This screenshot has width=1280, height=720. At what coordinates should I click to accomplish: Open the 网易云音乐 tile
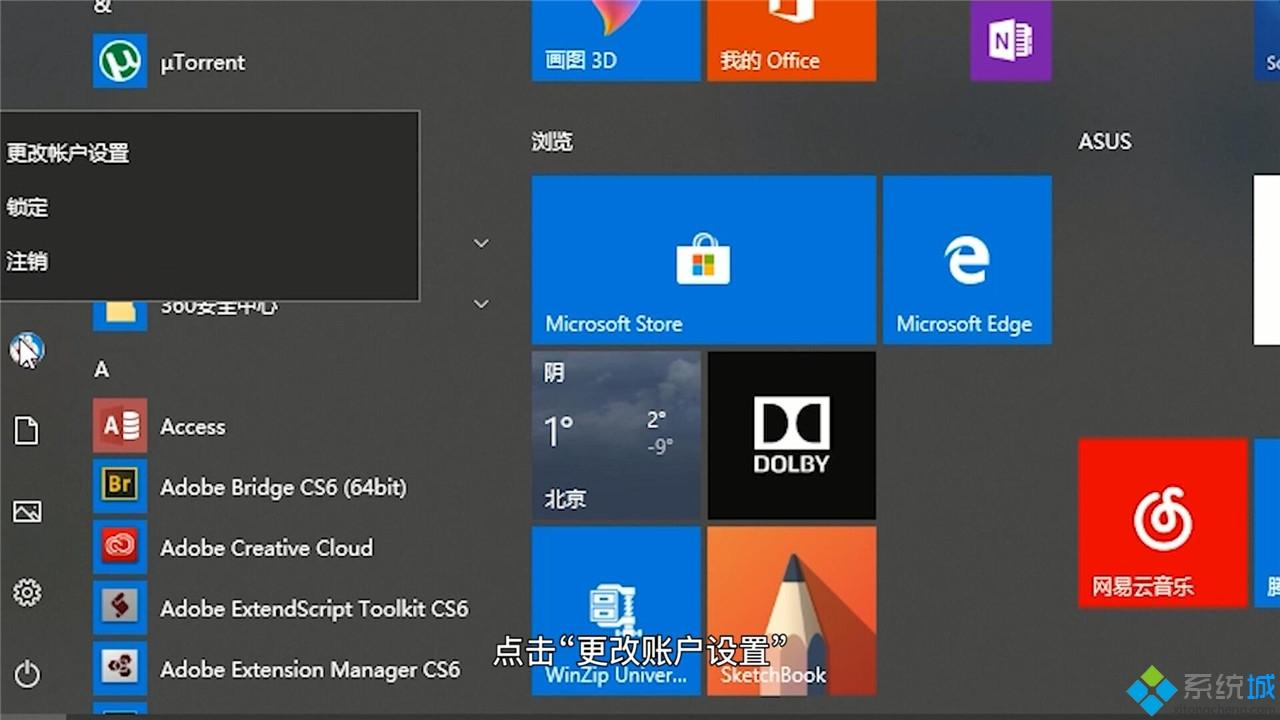(x=1163, y=522)
